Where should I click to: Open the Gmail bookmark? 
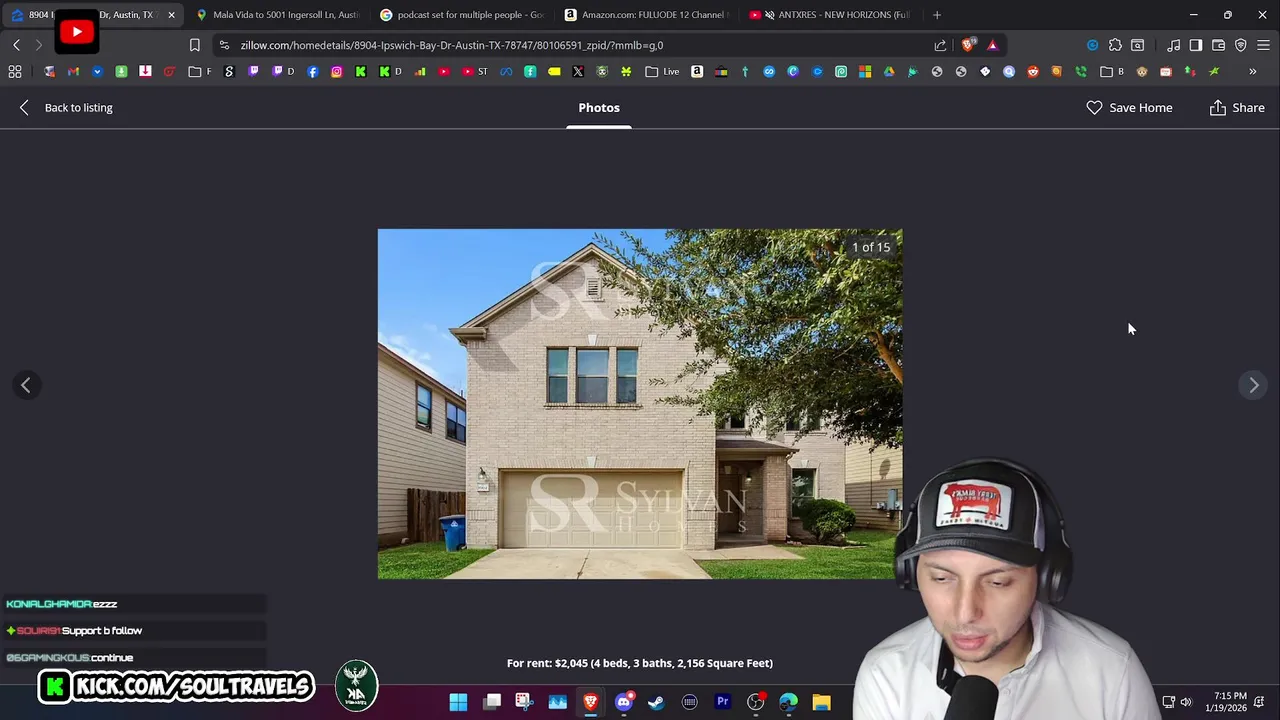coord(73,72)
